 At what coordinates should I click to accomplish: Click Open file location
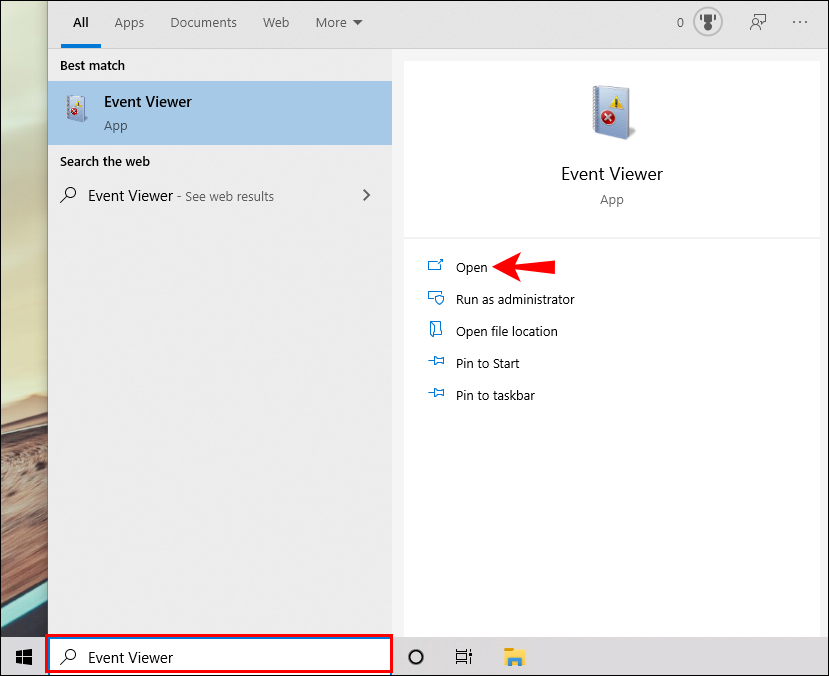(x=506, y=331)
